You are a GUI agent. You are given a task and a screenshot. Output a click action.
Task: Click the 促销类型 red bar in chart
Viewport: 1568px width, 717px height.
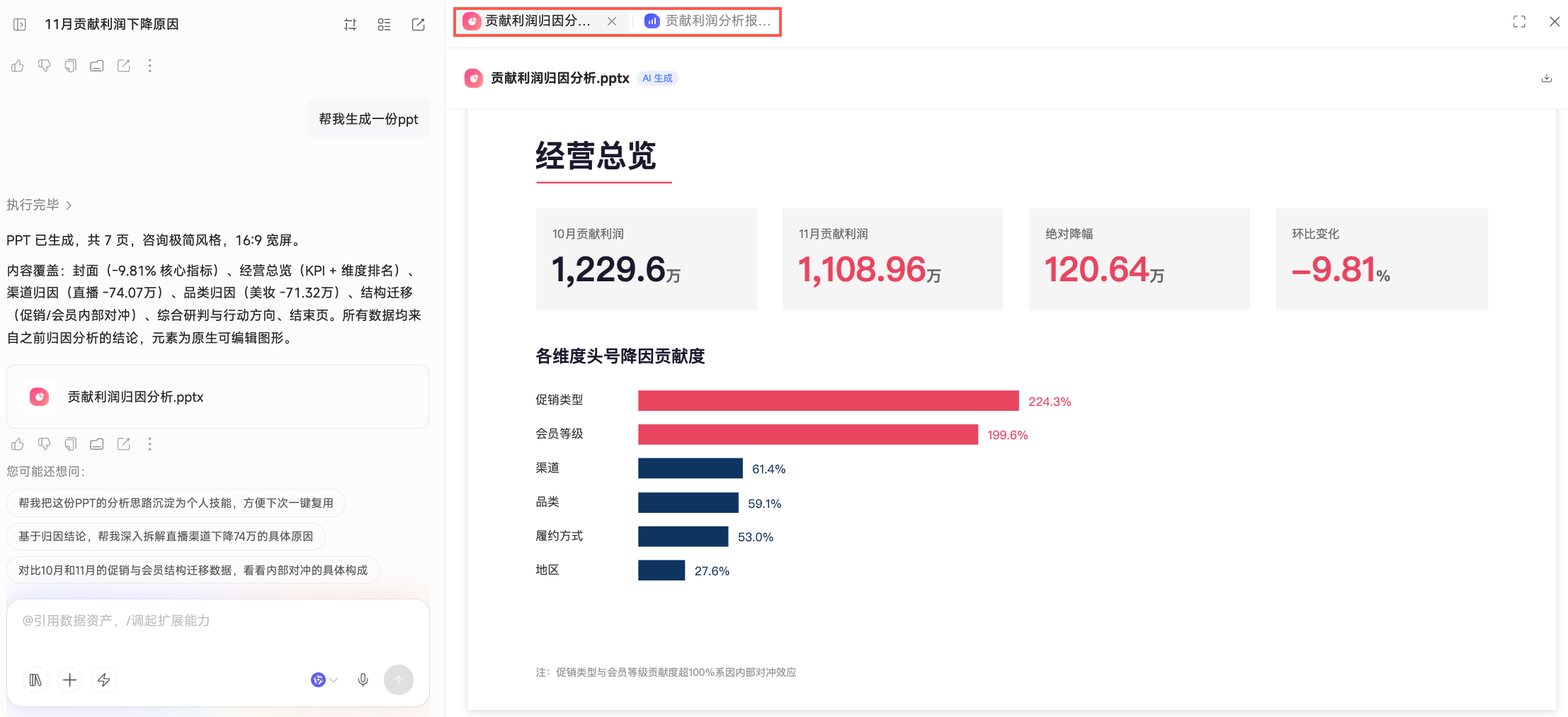click(828, 400)
